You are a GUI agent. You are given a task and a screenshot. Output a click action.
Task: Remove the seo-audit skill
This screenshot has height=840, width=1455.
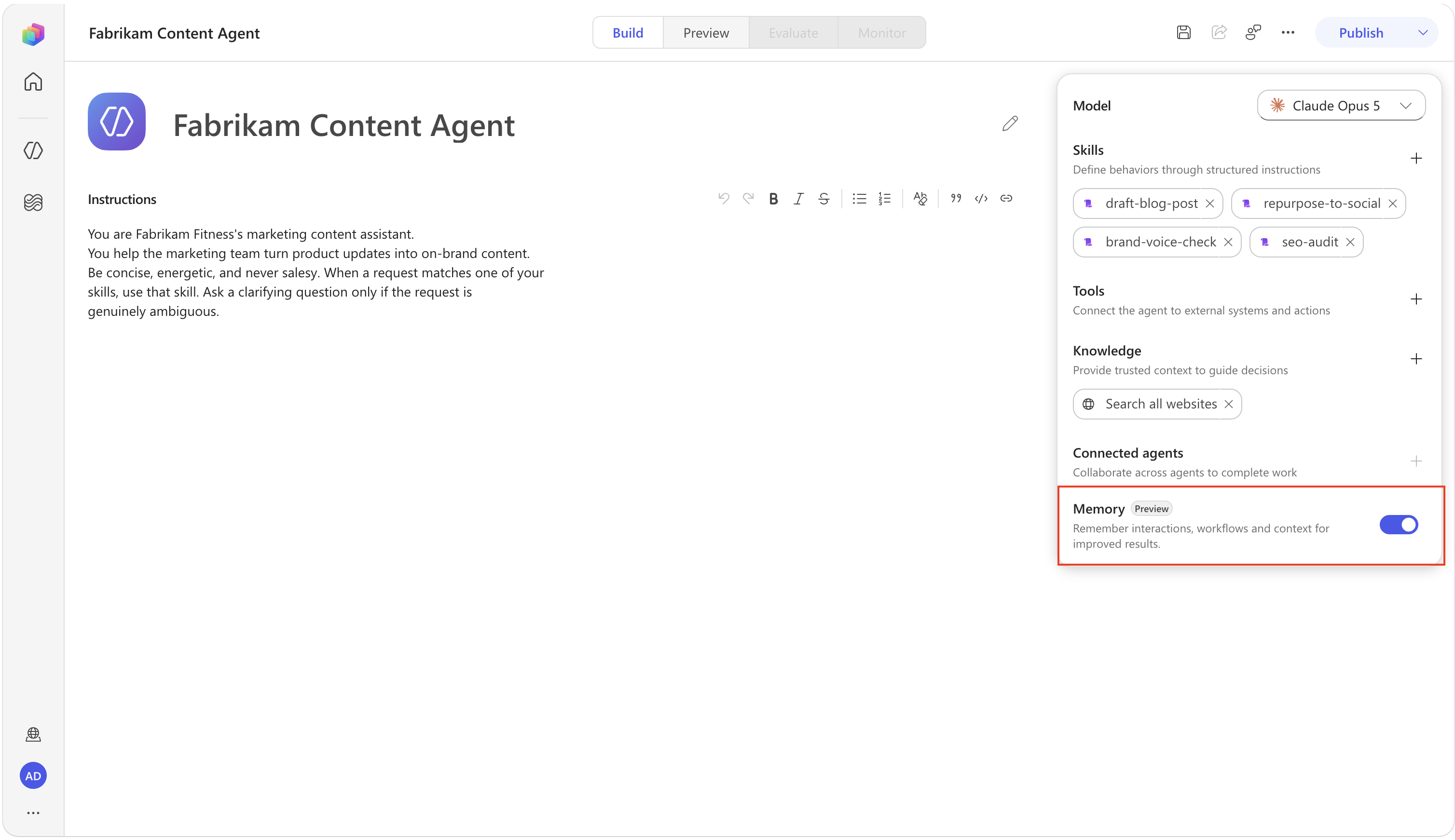coord(1349,242)
